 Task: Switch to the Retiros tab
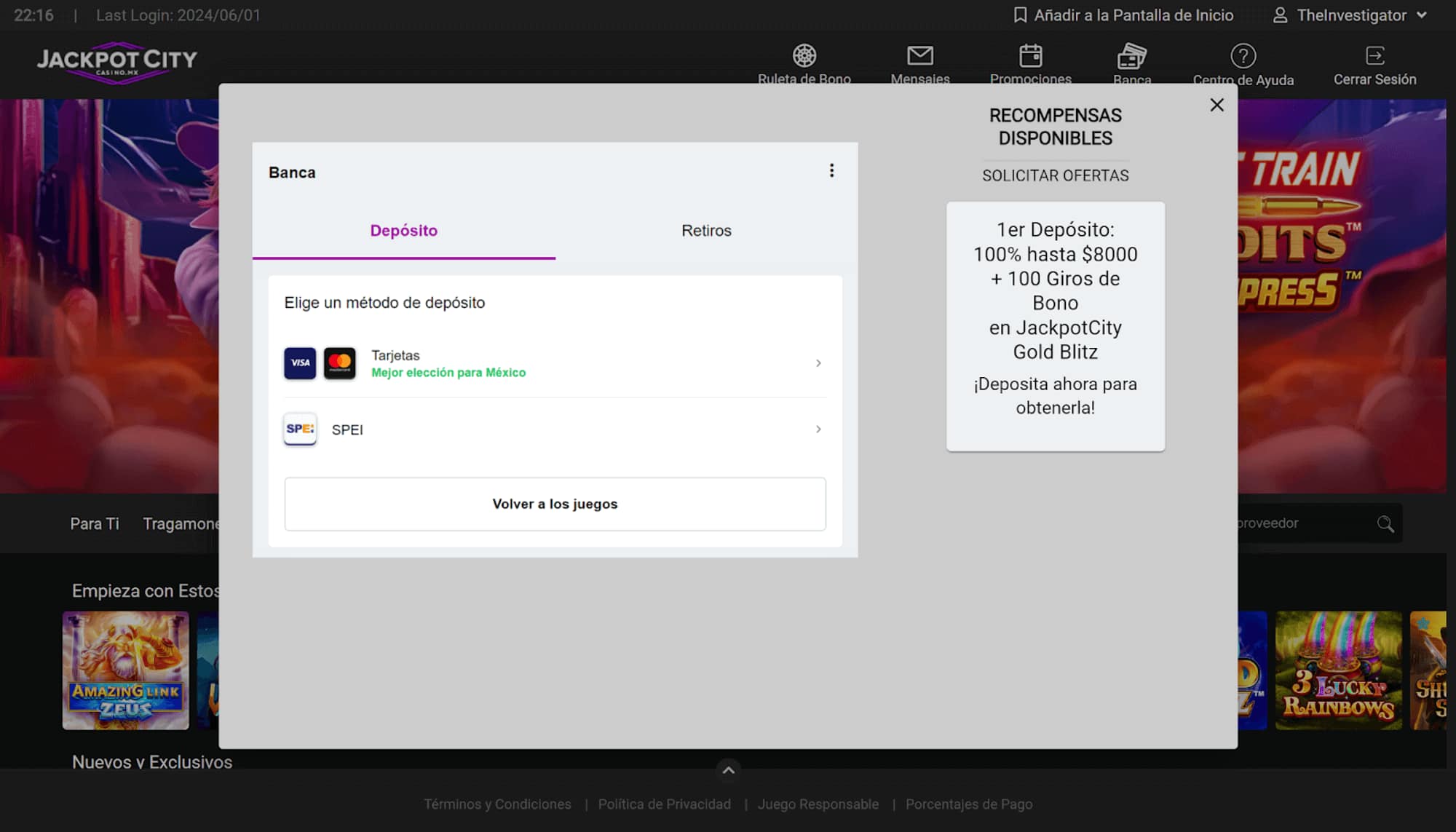pyautogui.click(x=706, y=231)
